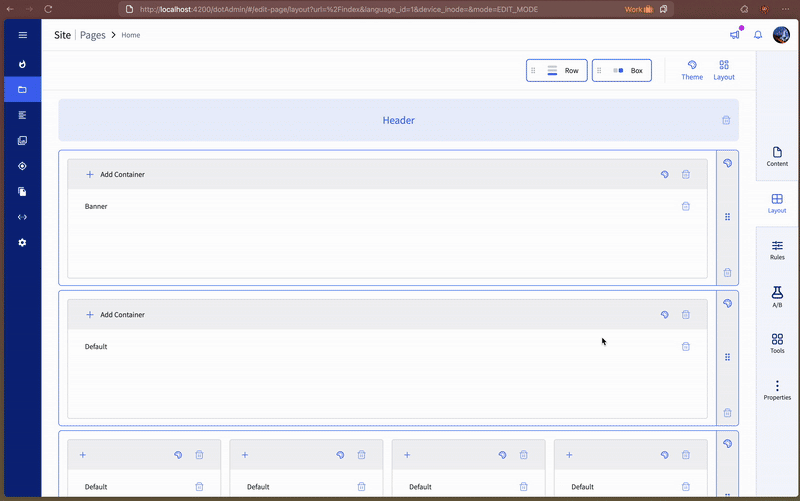This screenshot has height=501, width=800.
Task: Click the announcements megaphone icon
Action: point(735,35)
